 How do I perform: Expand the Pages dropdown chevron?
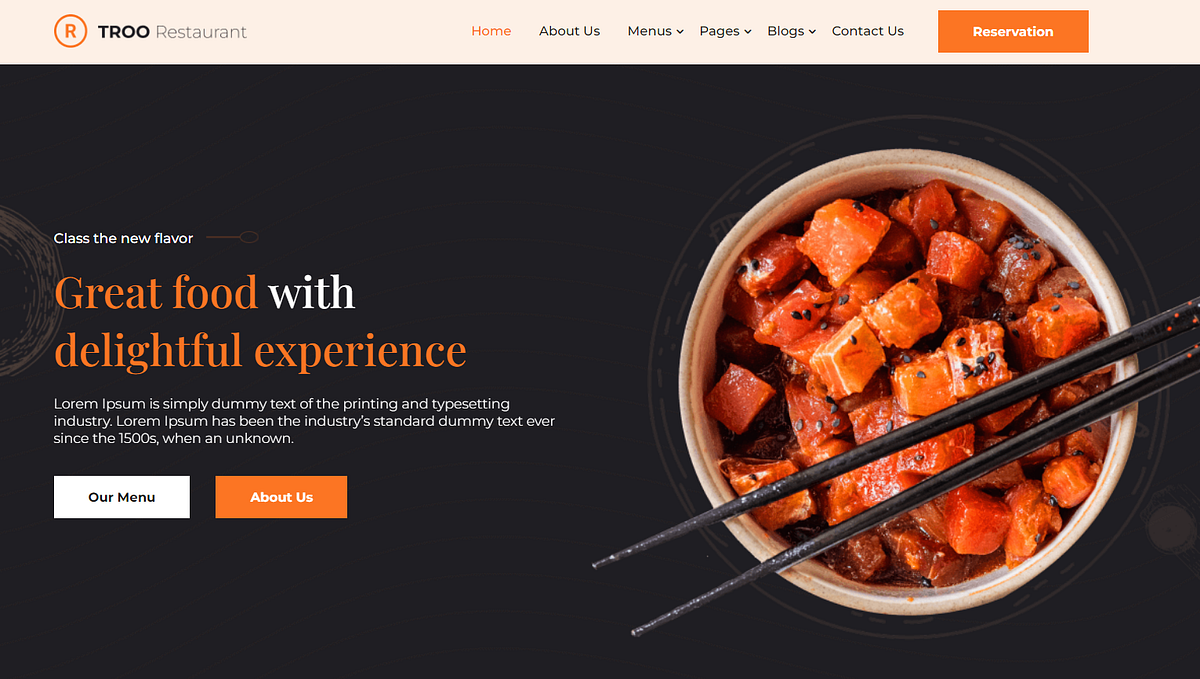pyautogui.click(x=748, y=32)
